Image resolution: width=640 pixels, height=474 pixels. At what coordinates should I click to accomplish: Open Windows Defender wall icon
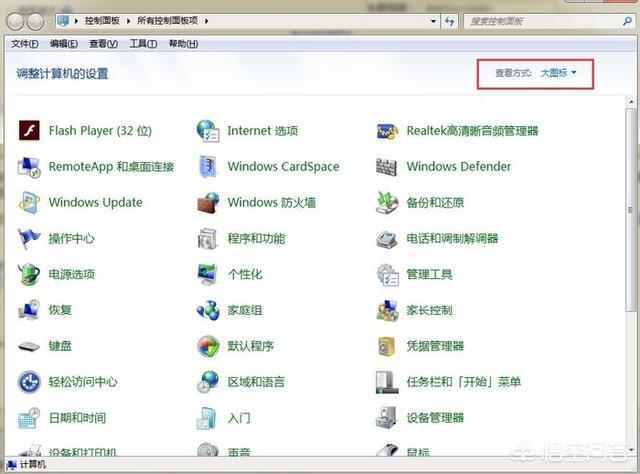pos(386,167)
